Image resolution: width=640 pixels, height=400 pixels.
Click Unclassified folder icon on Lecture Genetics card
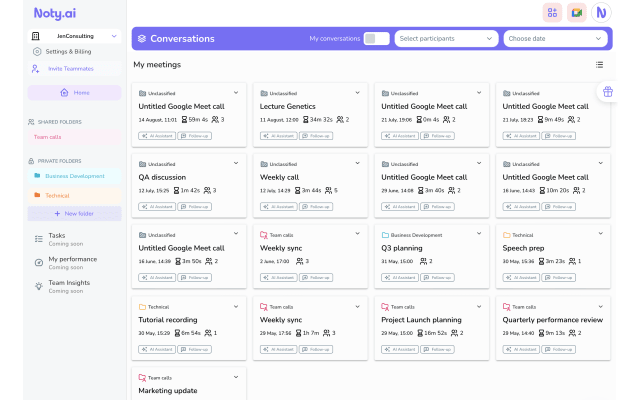point(264,93)
